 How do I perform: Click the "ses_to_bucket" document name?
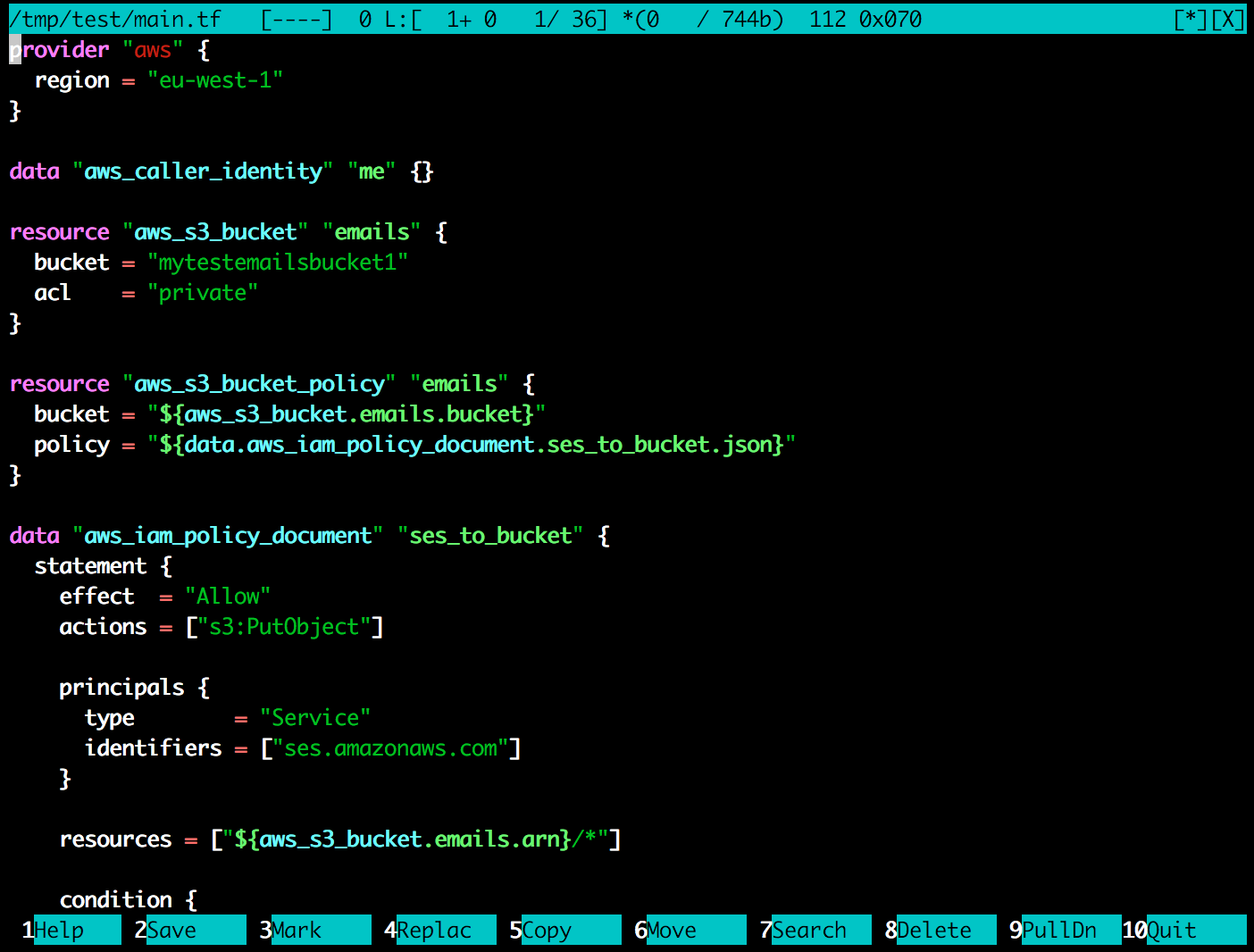click(490, 536)
